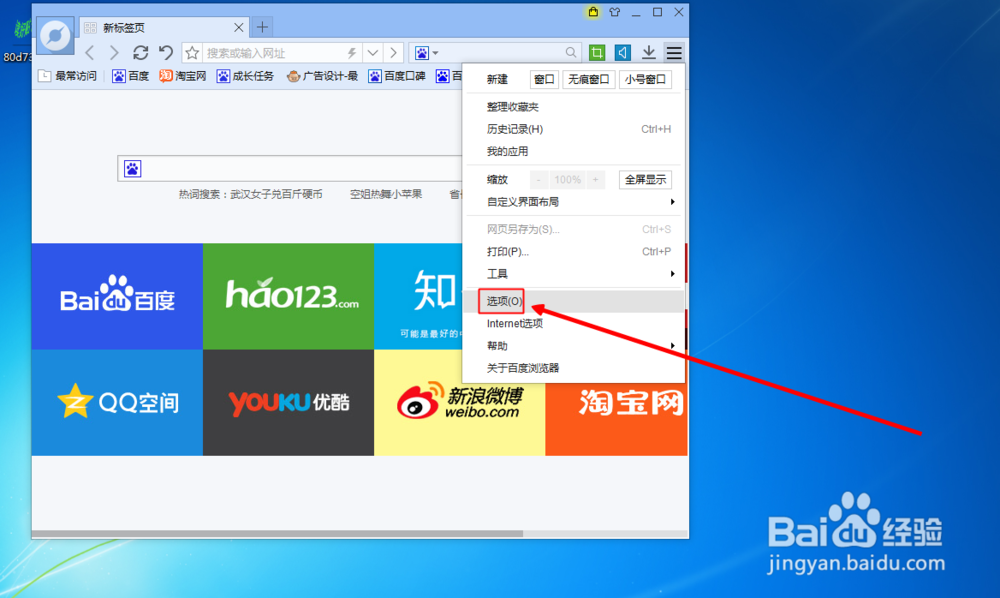Open the 淘宝网 bookmark
This screenshot has width=1000, height=598.
click(x=183, y=76)
